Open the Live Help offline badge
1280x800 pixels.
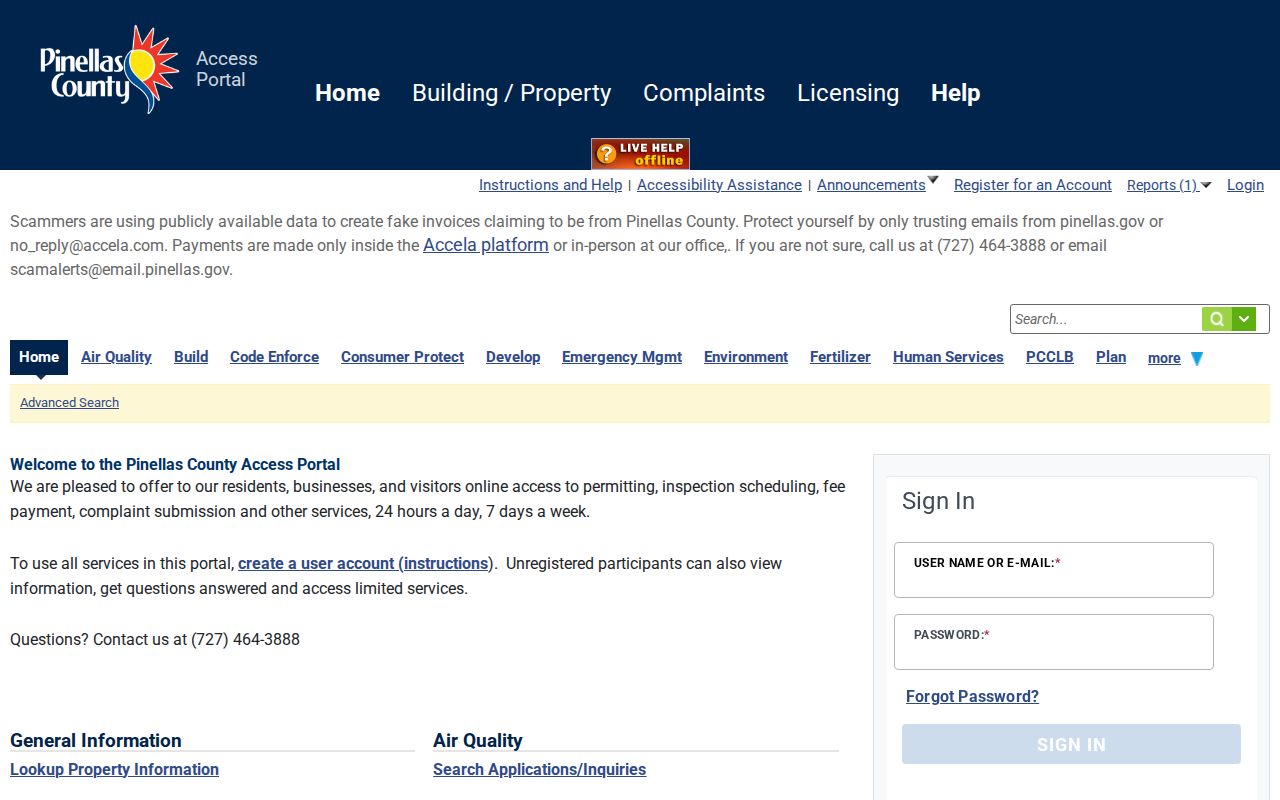pos(640,154)
